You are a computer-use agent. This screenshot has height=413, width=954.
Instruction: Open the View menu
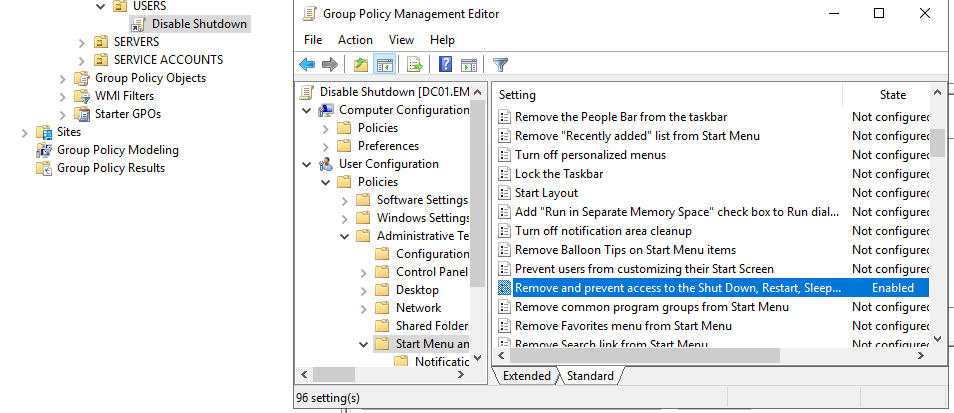point(401,40)
